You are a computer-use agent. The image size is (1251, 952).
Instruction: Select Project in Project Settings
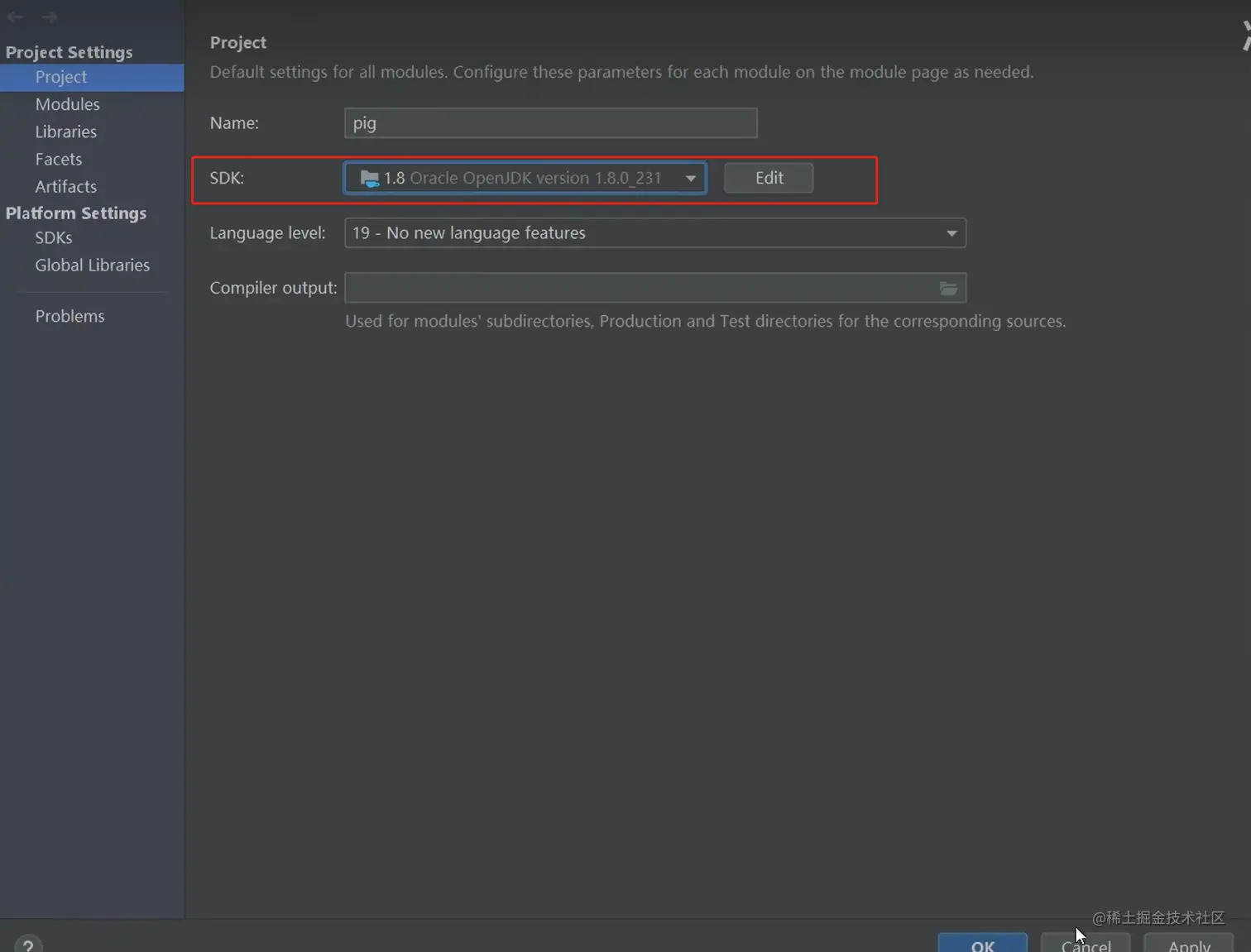pos(92,77)
